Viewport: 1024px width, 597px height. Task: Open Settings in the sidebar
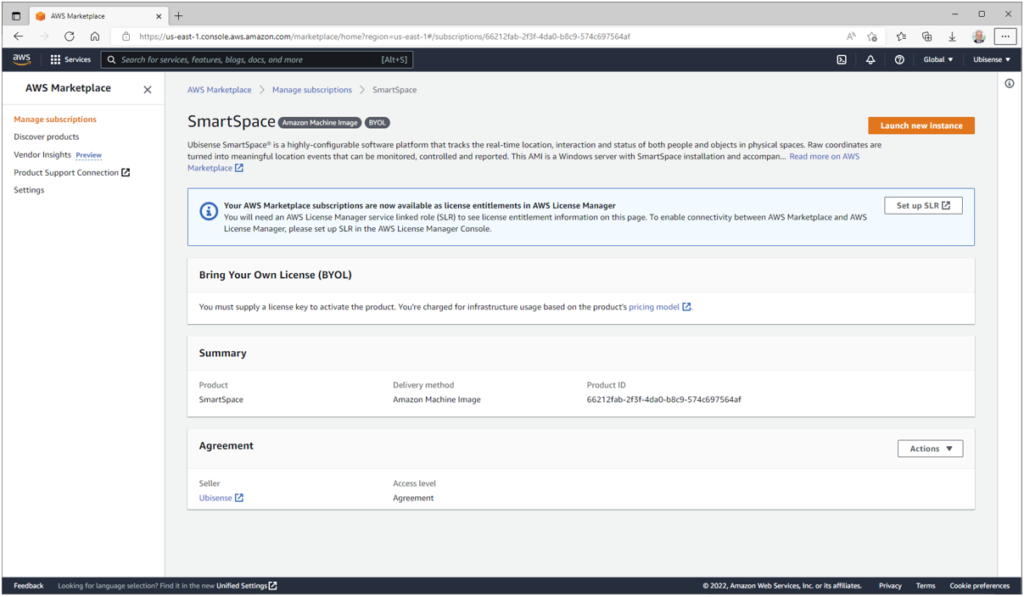(x=29, y=190)
